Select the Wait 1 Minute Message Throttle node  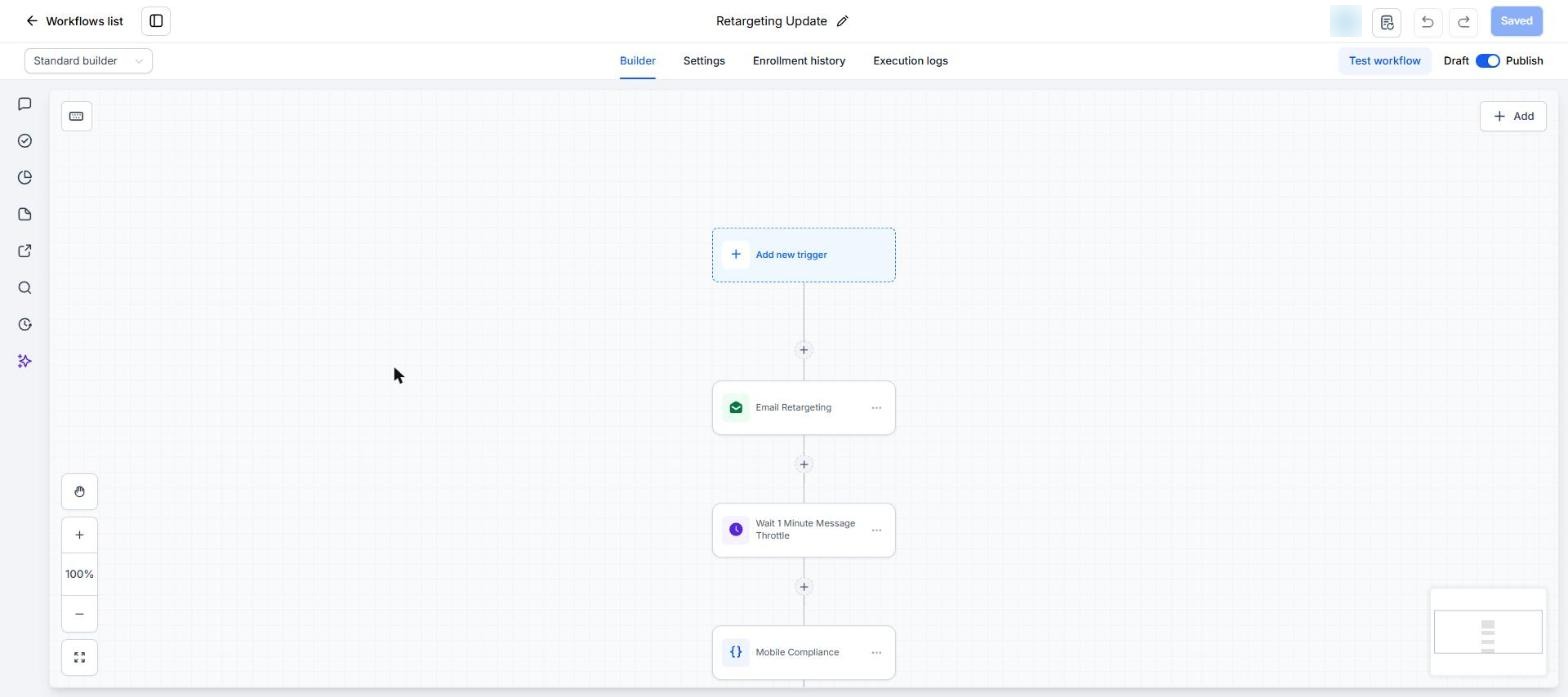click(x=804, y=530)
